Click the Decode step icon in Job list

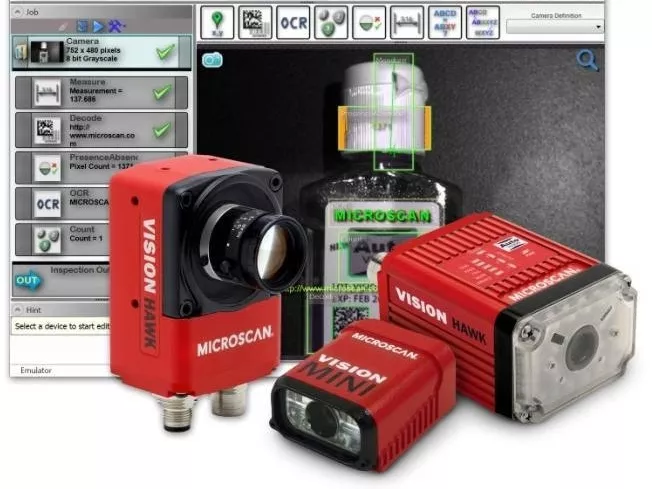(x=47, y=130)
